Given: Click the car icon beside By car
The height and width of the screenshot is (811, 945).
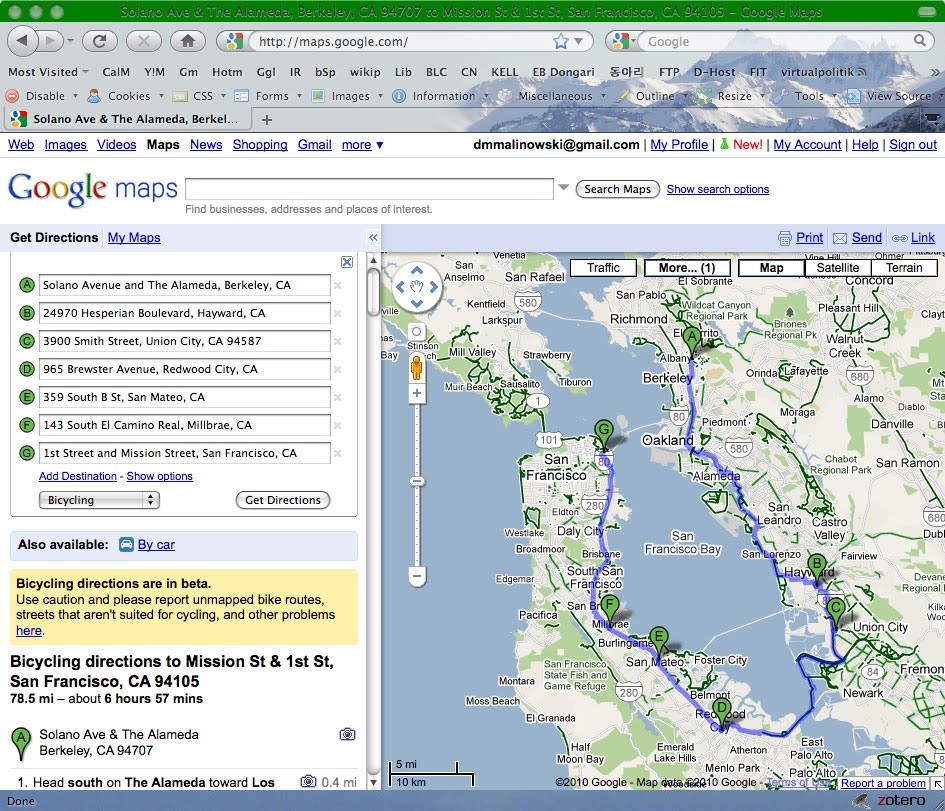Looking at the screenshot, I should pyautogui.click(x=126, y=545).
